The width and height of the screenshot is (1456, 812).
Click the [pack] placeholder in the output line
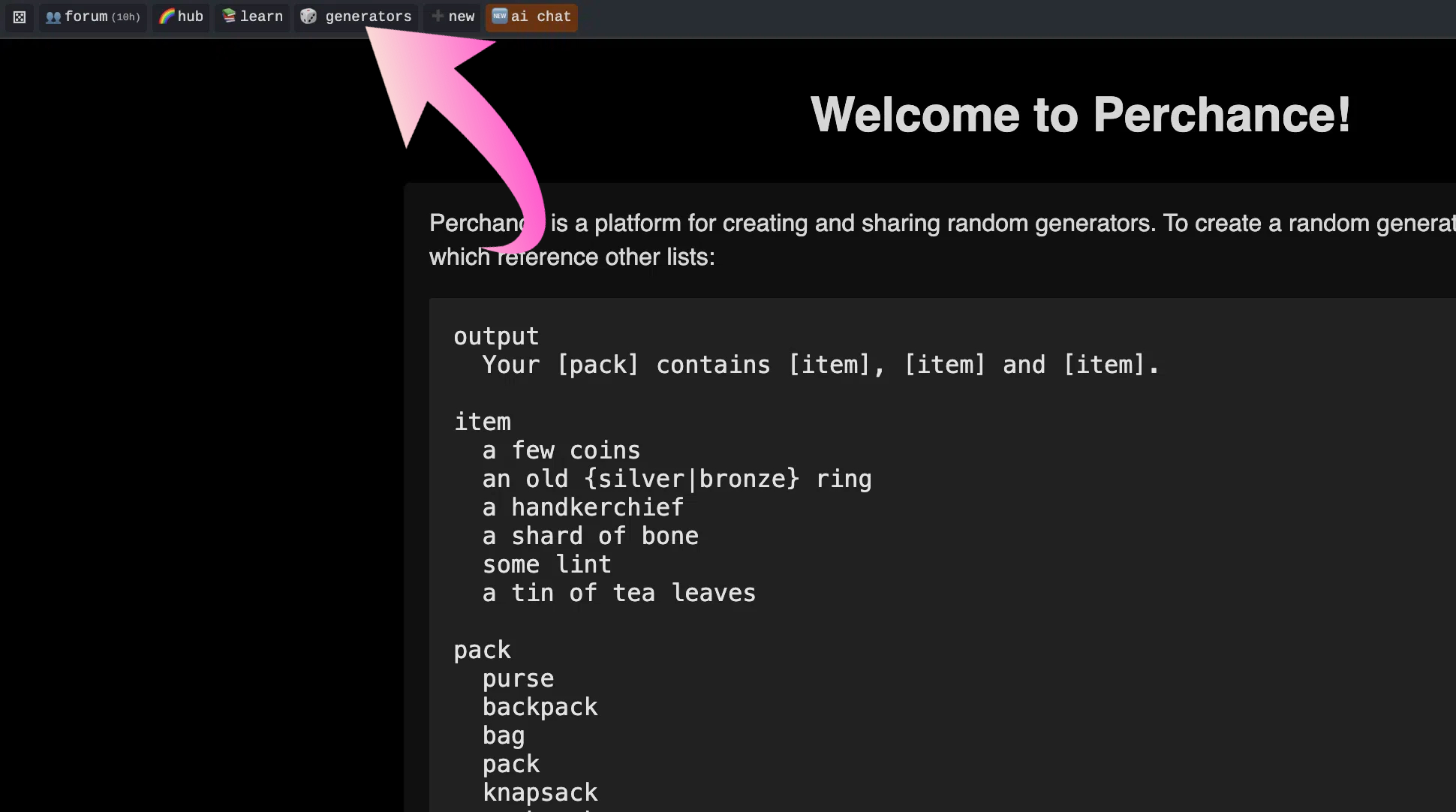click(x=597, y=365)
